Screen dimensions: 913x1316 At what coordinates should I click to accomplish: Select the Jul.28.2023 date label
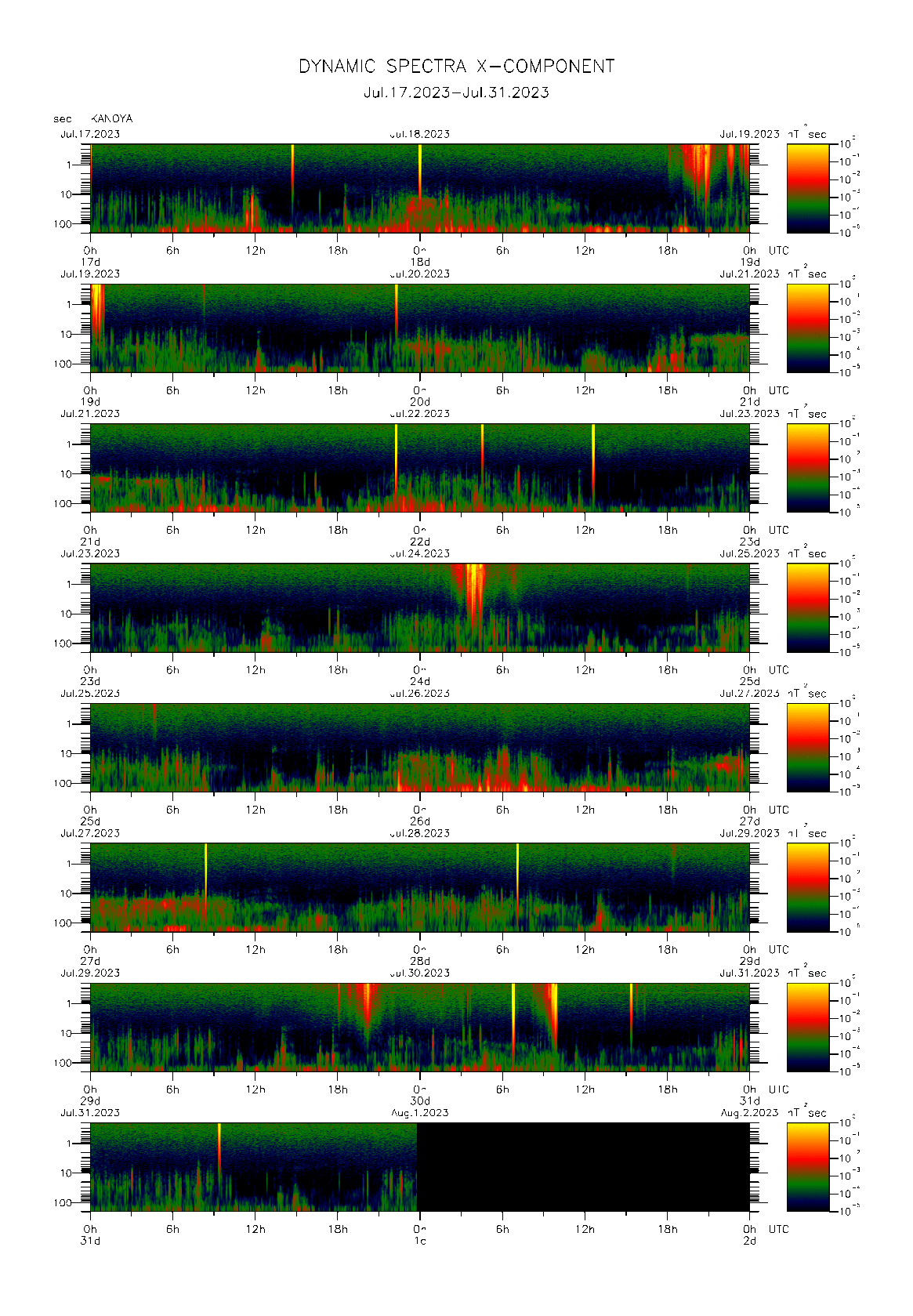[x=420, y=833]
